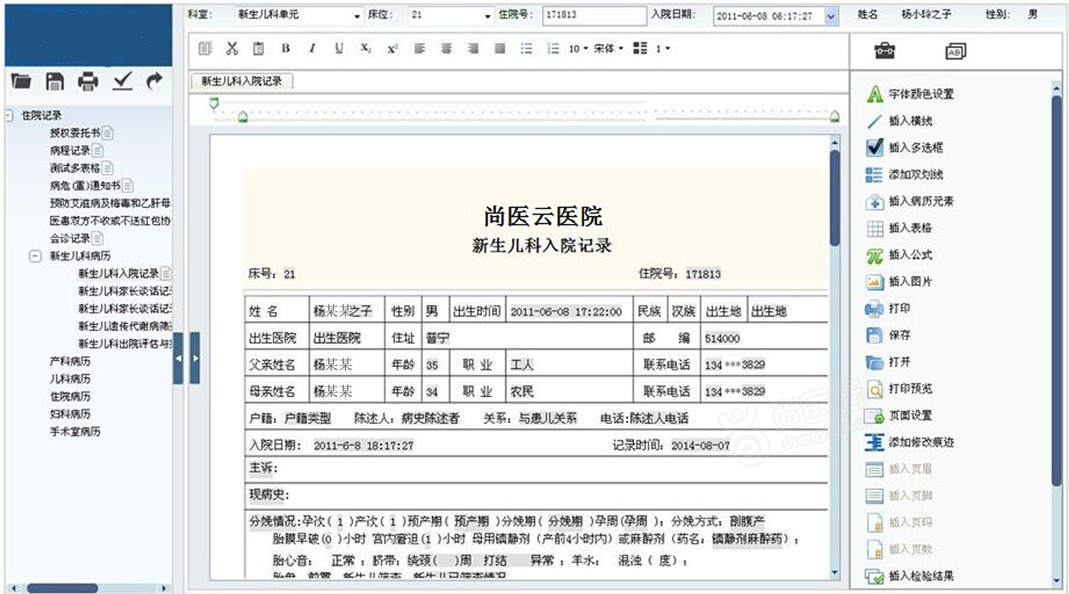
Task: Open 入院日期 date picker dropdown
Action: [831, 16]
